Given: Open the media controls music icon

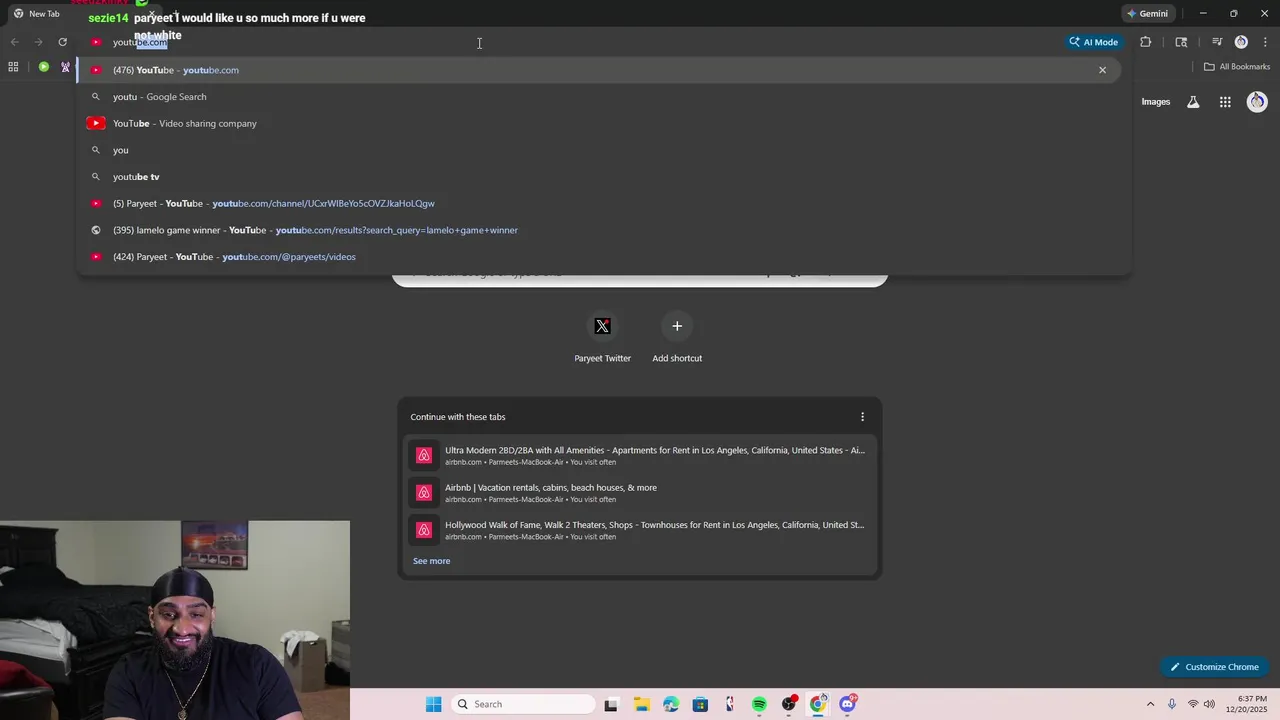Looking at the screenshot, I should point(1217,42).
